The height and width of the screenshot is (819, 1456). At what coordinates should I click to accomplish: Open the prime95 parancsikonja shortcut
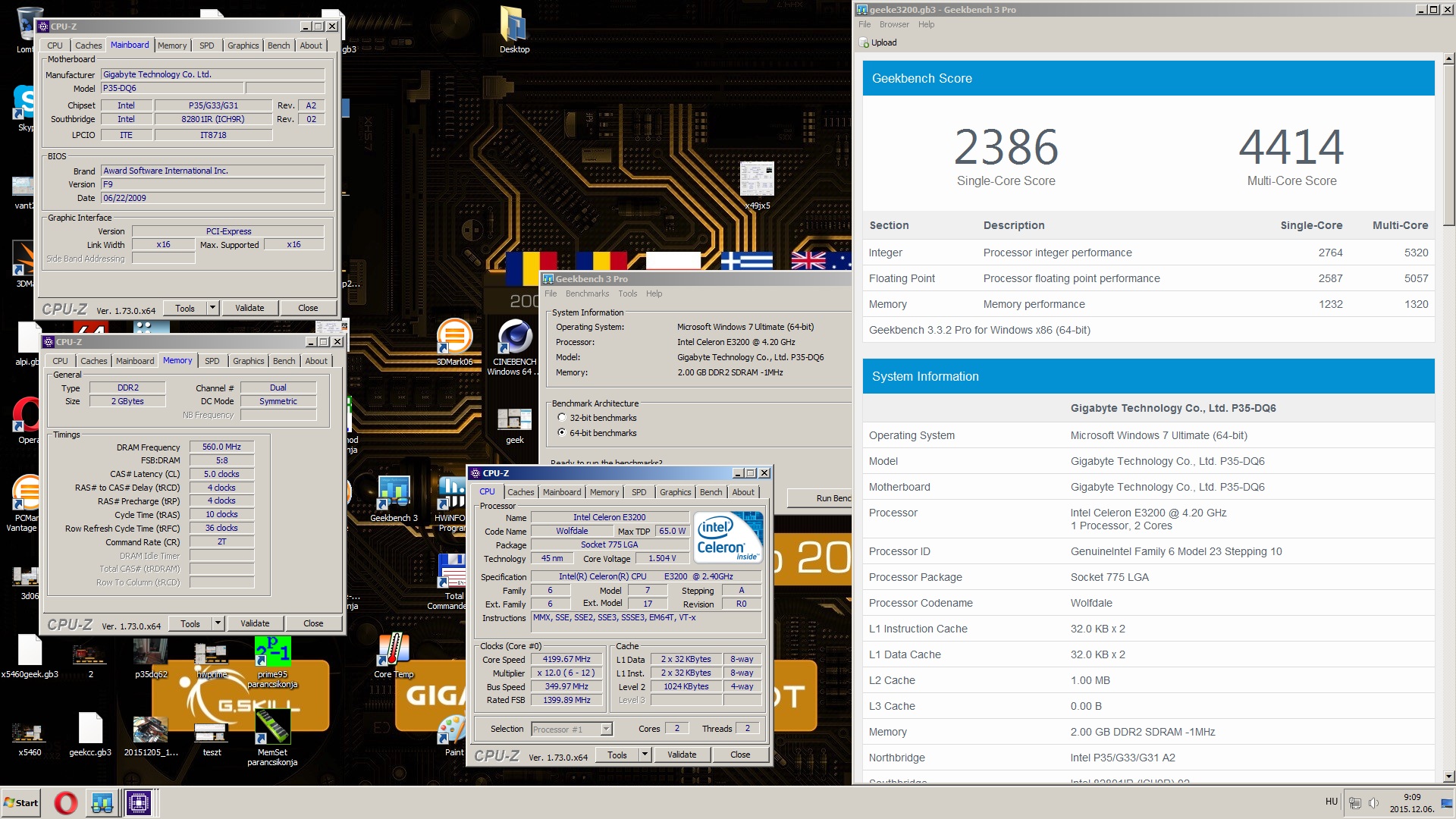coord(272,663)
